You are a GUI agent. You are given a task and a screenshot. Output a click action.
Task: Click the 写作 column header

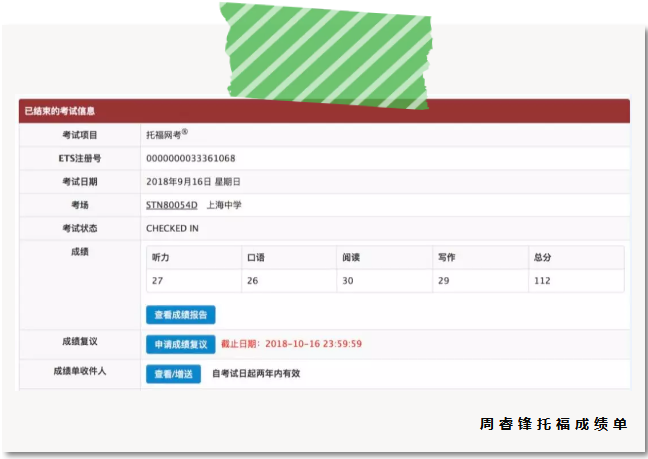447,257
